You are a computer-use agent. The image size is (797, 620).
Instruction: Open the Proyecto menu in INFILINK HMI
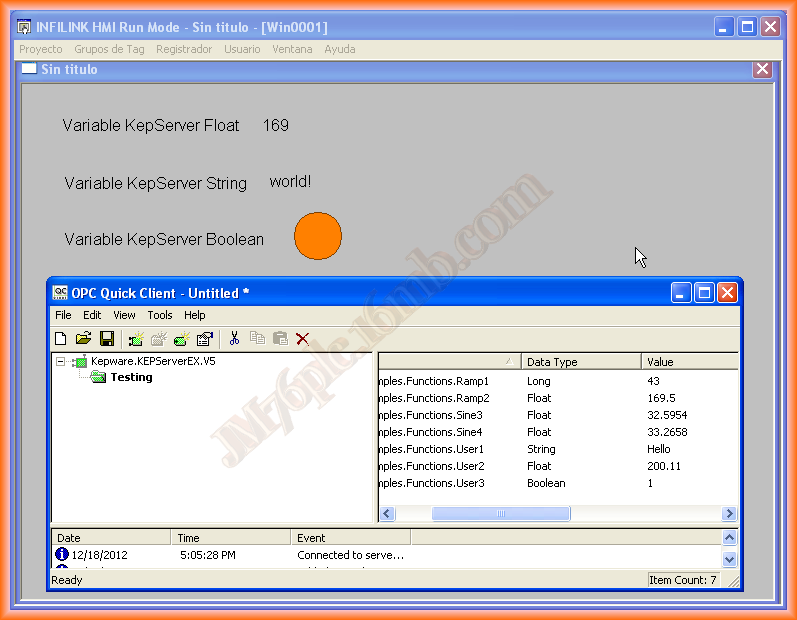click(40, 49)
